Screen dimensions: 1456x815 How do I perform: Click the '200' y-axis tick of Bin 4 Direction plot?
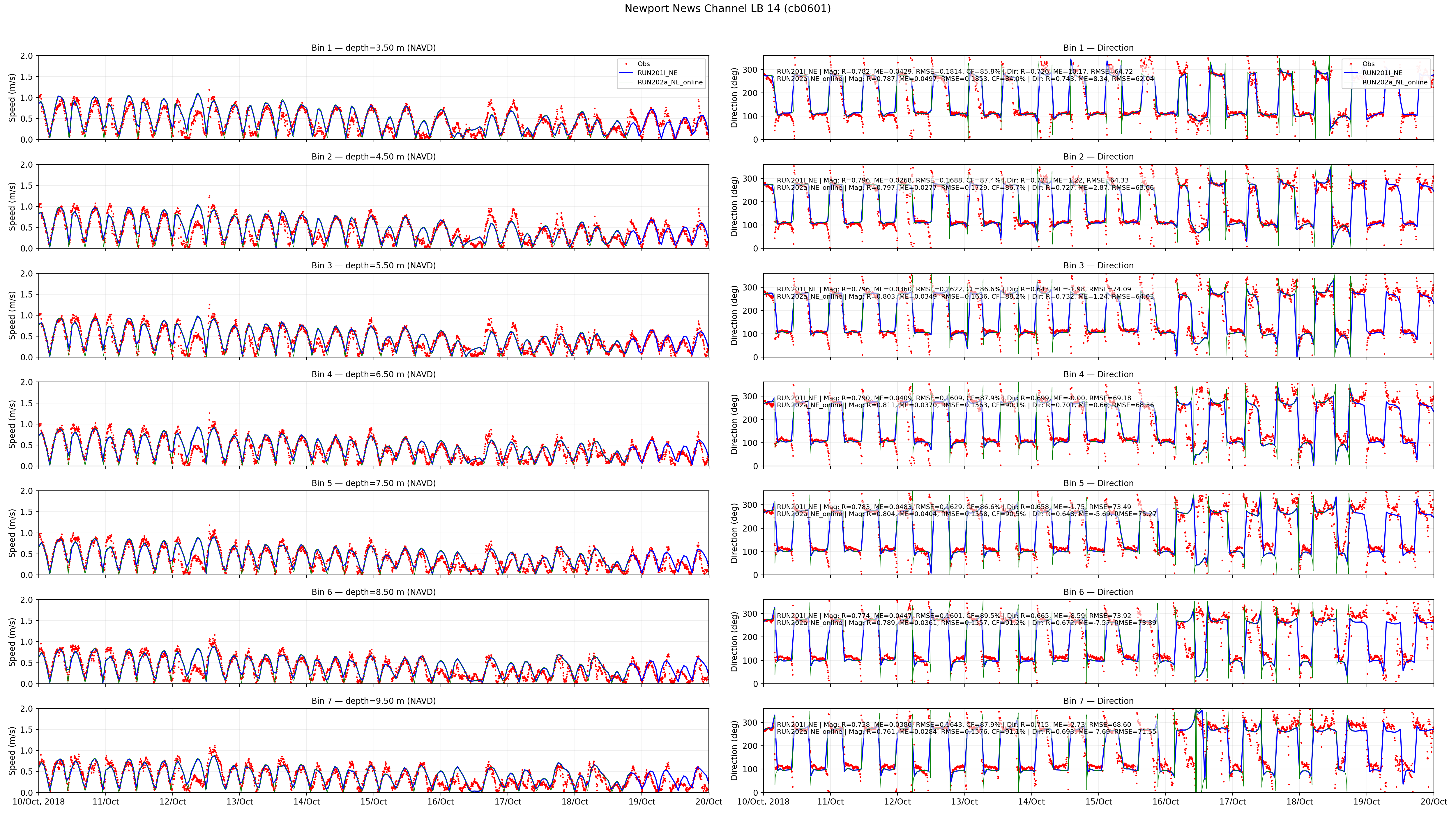[x=750, y=420]
